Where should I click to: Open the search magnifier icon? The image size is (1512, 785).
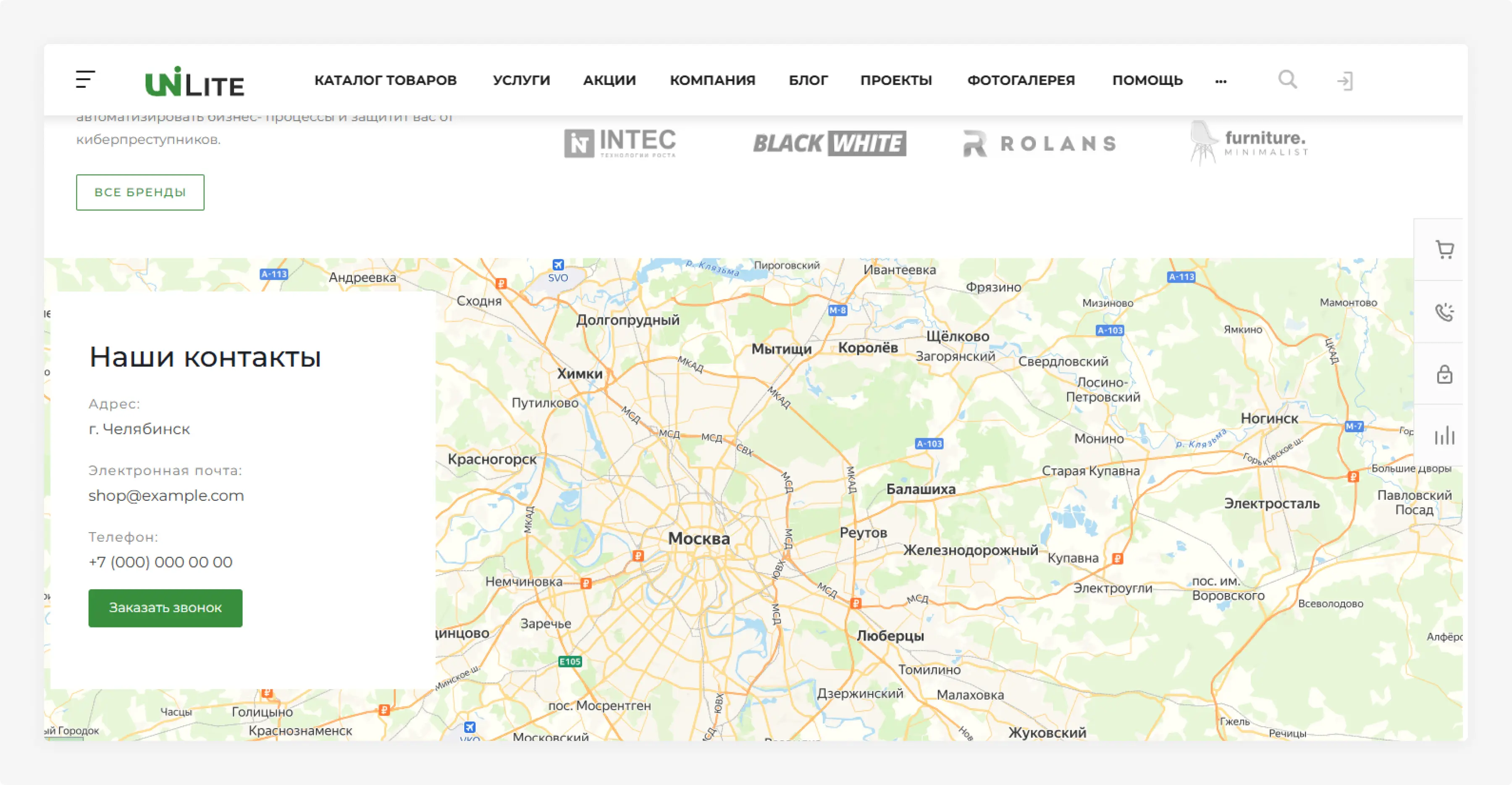tap(1287, 79)
